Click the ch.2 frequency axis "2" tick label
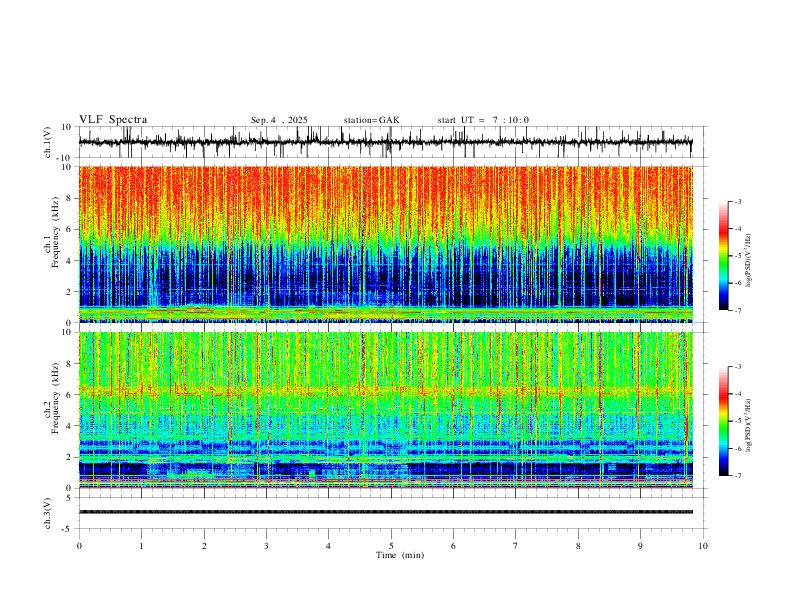 click(70, 457)
